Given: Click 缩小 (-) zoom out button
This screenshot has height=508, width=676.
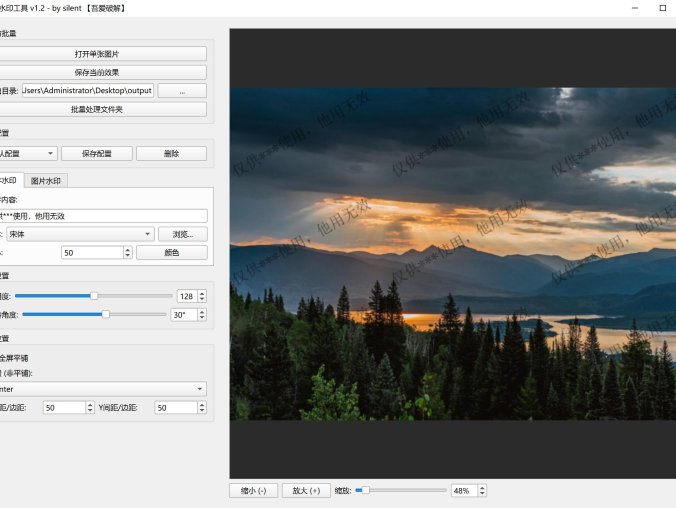Looking at the screenshot, I should (254, 491).
